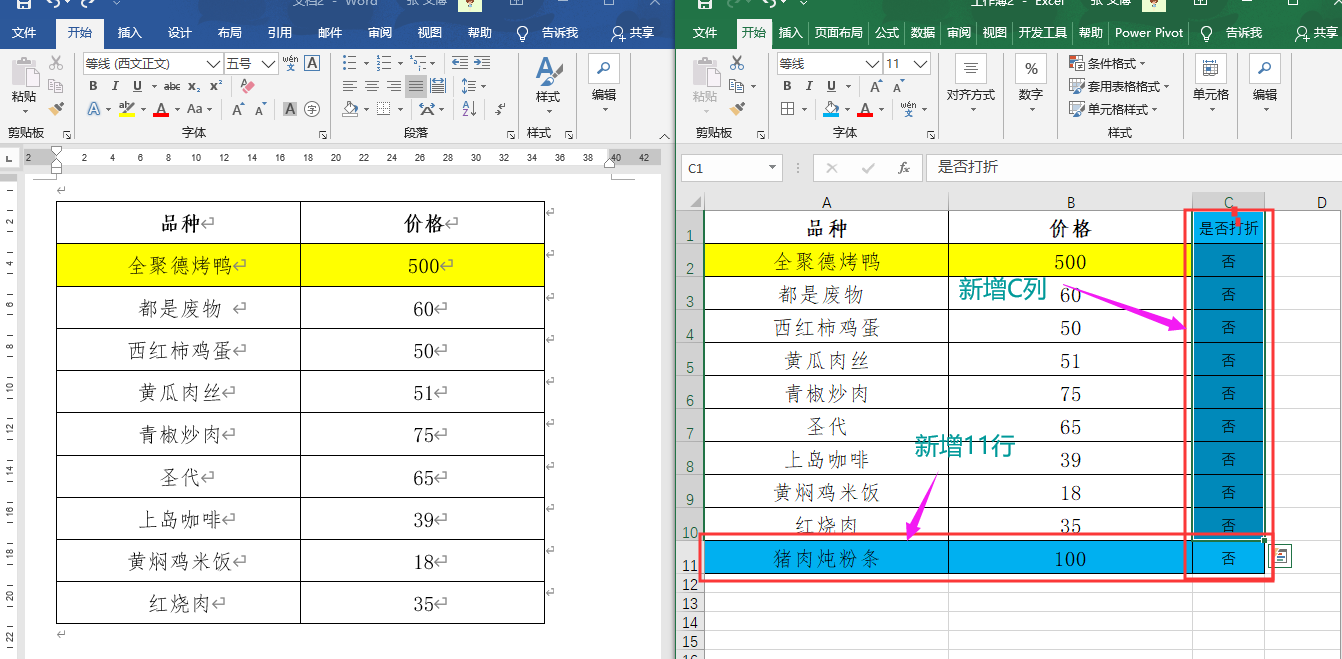The height and width of the screenshot is (659, 1342).
Task: Toggle Italic in Word ribbon
Action: click(115, 86)
